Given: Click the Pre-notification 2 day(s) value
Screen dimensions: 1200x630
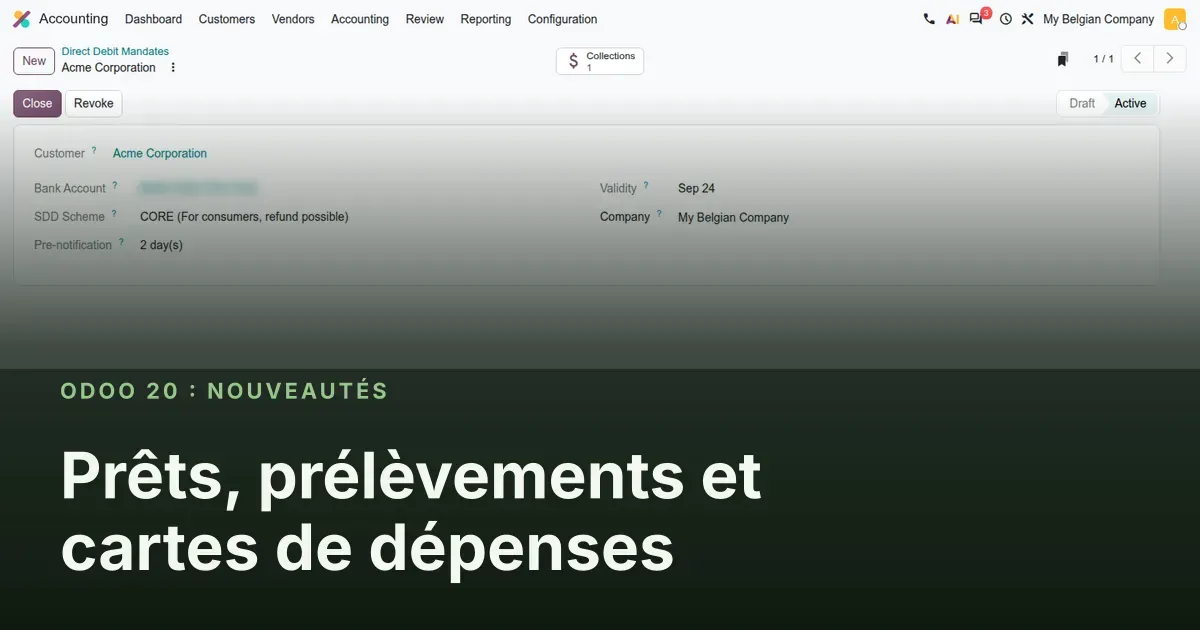Looking at the screenshot, I should 161,245.
